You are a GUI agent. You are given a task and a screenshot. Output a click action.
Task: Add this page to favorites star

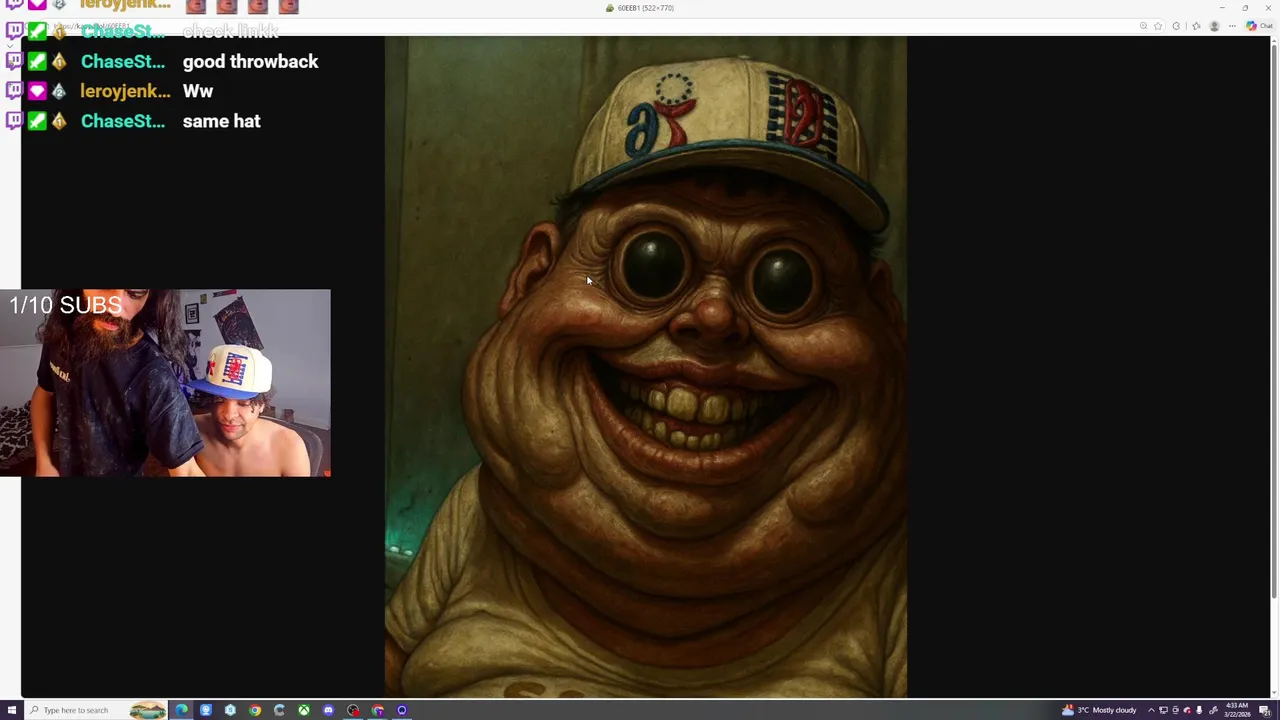coord(1158,26)
